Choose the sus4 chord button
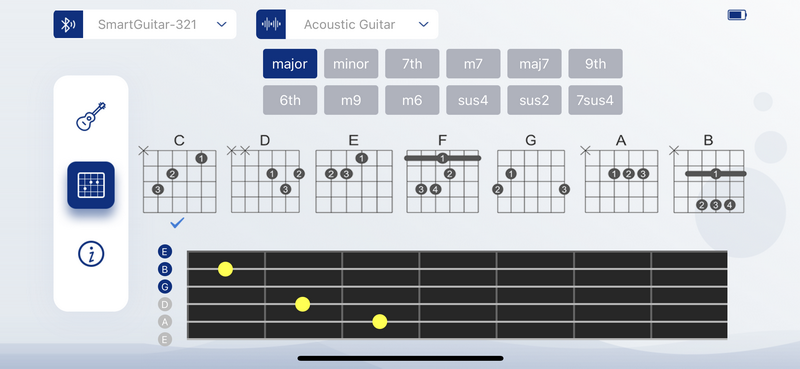Image resolution: width=800 pixels, height=369 pixels. coord(473,100)
